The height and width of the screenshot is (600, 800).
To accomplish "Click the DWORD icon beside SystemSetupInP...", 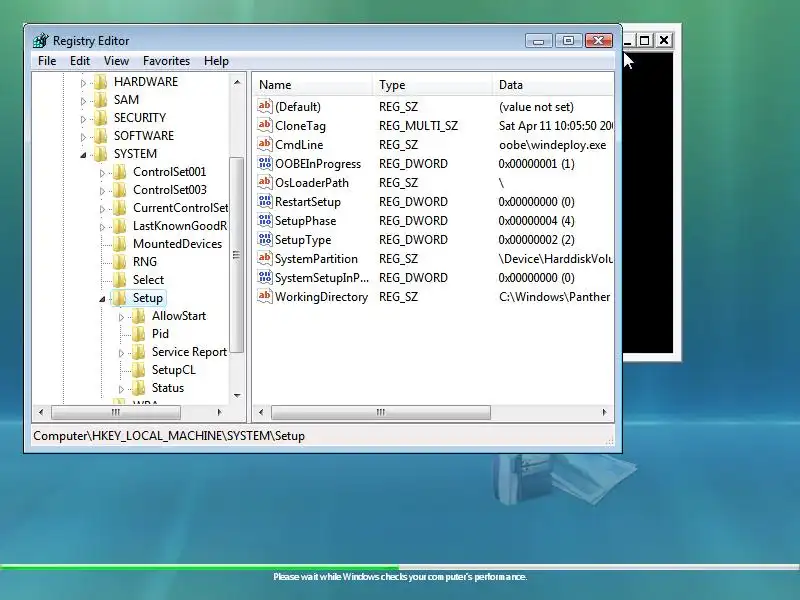I will point(264,278).
